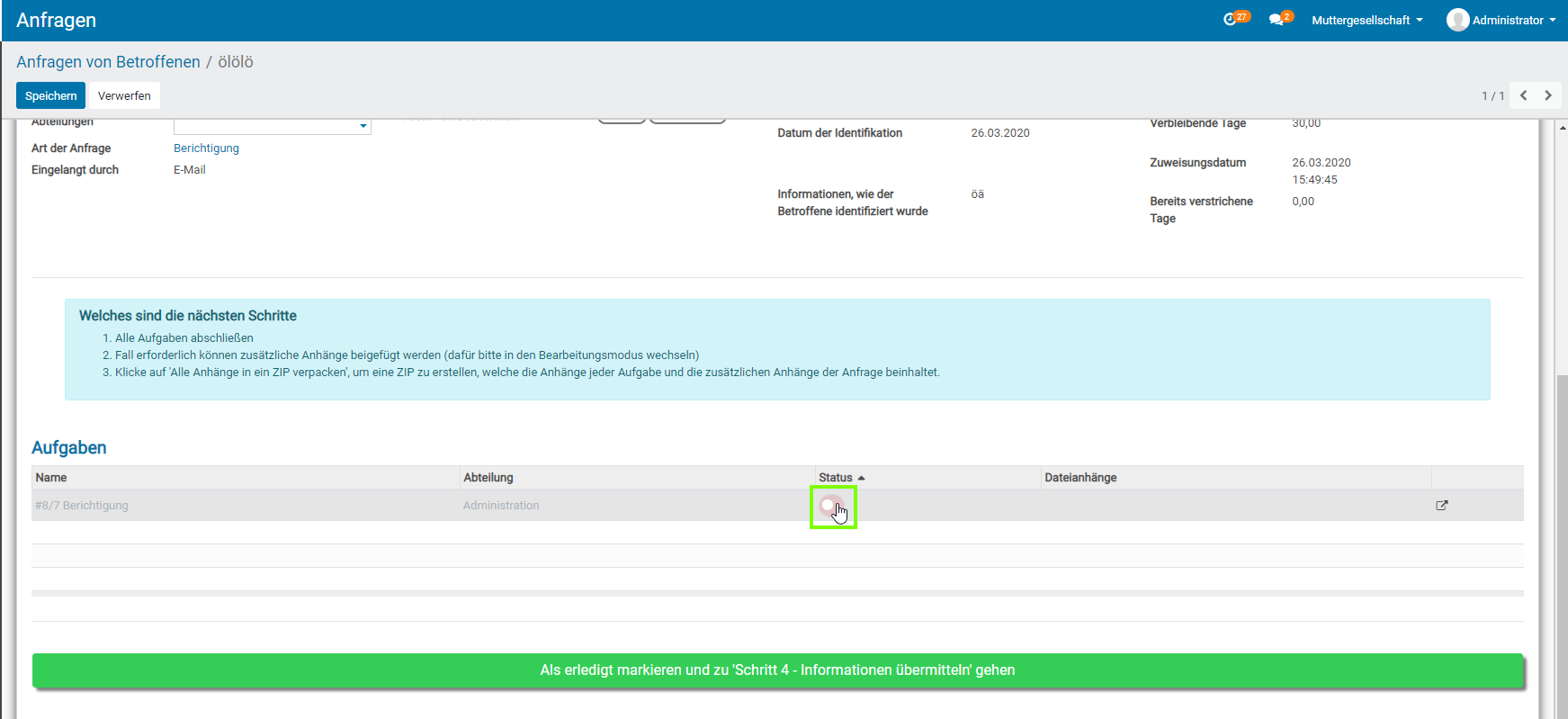Image resolution: width=1568 pixels, height=719 pixels.
Task: Click the Anfragen app title menu
Action: click(56, 20)
